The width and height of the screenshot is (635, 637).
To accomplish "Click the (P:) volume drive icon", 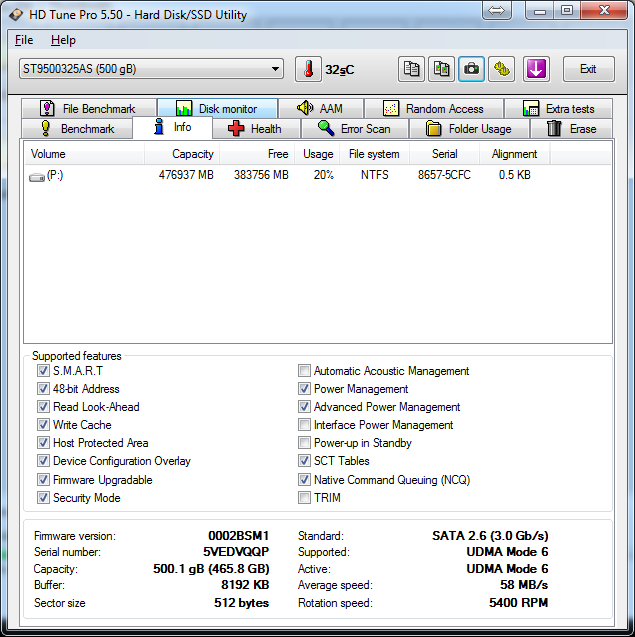I will coord(37,177).
